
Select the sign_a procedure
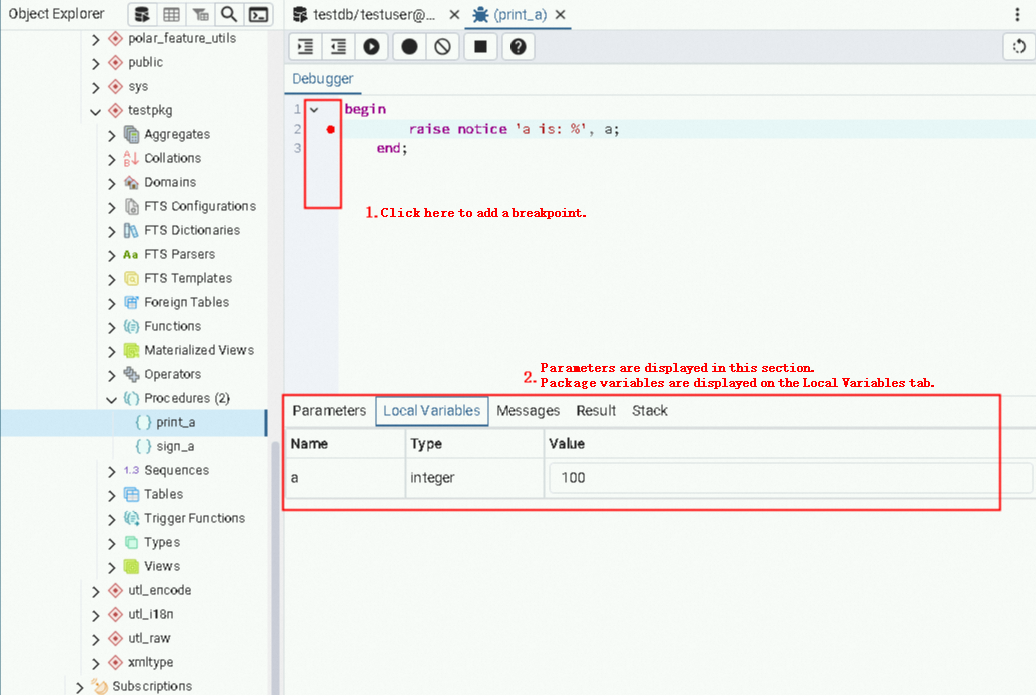tap(175, 446)
